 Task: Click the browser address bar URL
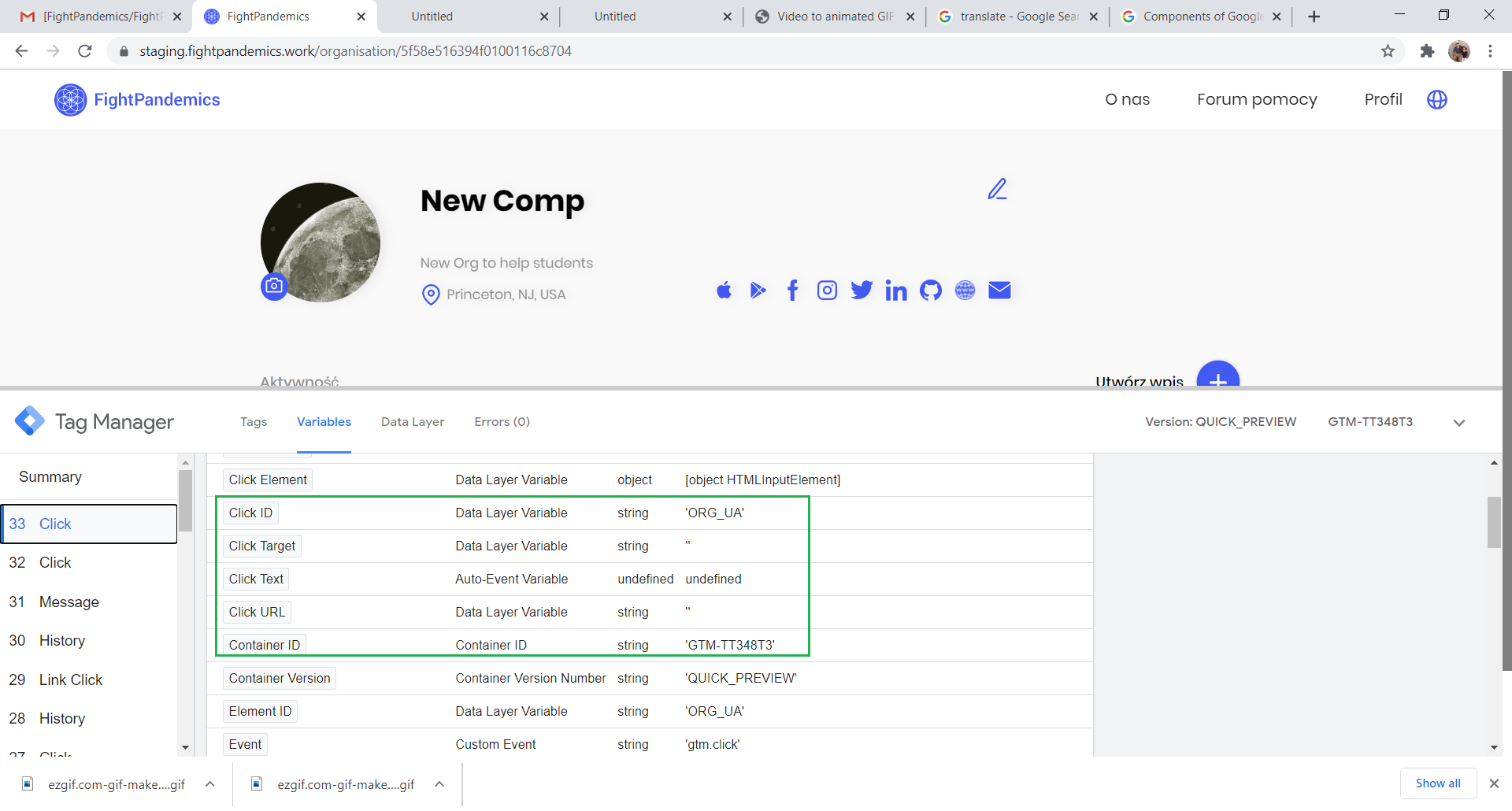(x=355, y=51)
